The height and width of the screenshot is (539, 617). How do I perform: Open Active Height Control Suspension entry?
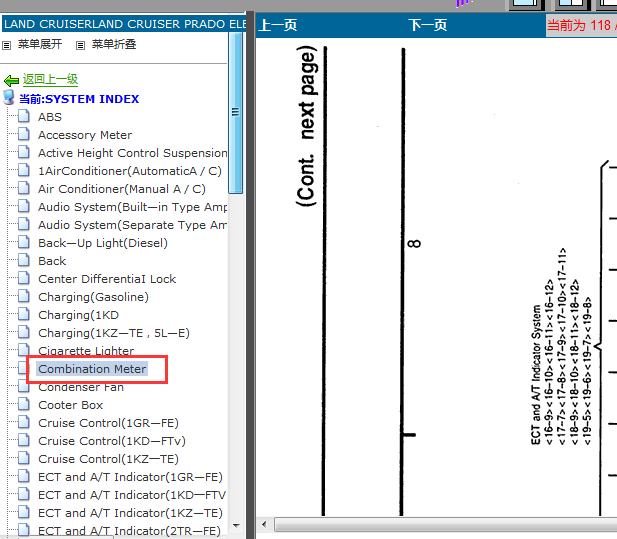pos(132,153)
